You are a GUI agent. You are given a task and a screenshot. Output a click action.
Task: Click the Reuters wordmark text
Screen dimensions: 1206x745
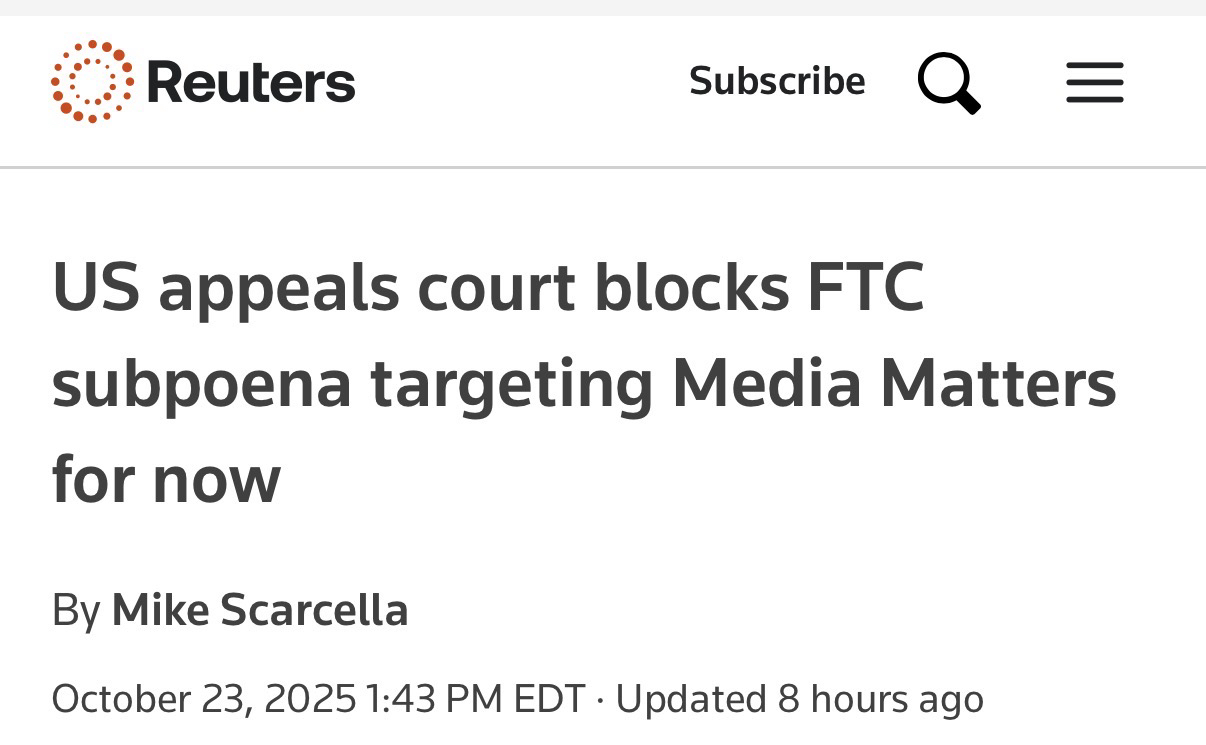point(251,82)
